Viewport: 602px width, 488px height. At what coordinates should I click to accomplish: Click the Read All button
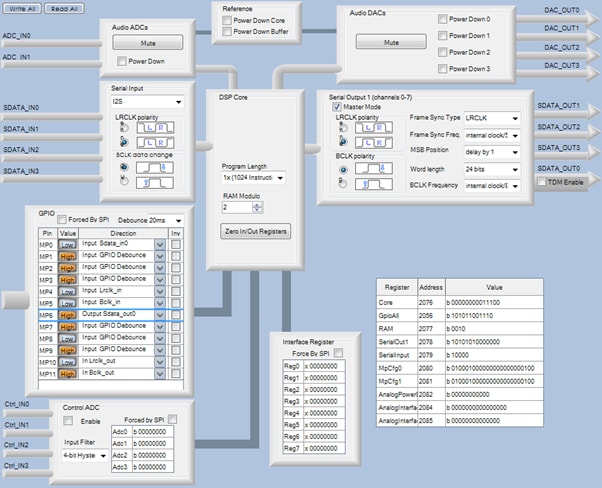tap(64, 8)
